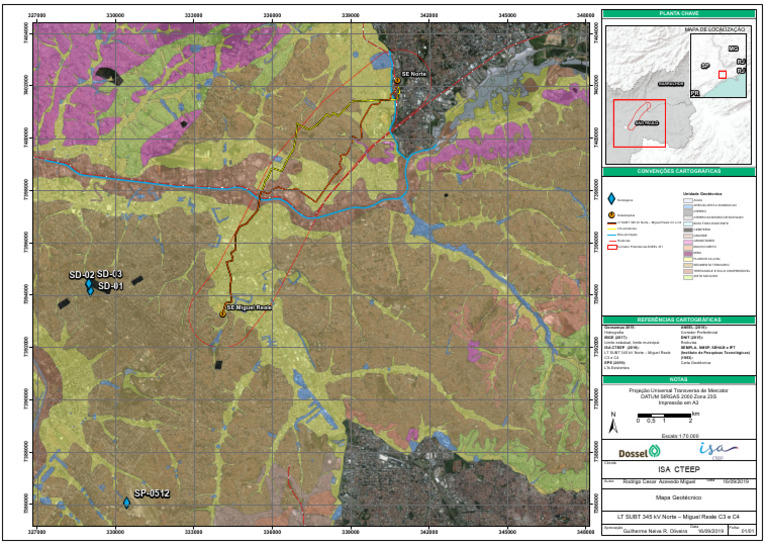Click the blue diamond symbol in the legend
This screenshot has height=544, width=768.
pyautogui.click(x=611, y=199)
